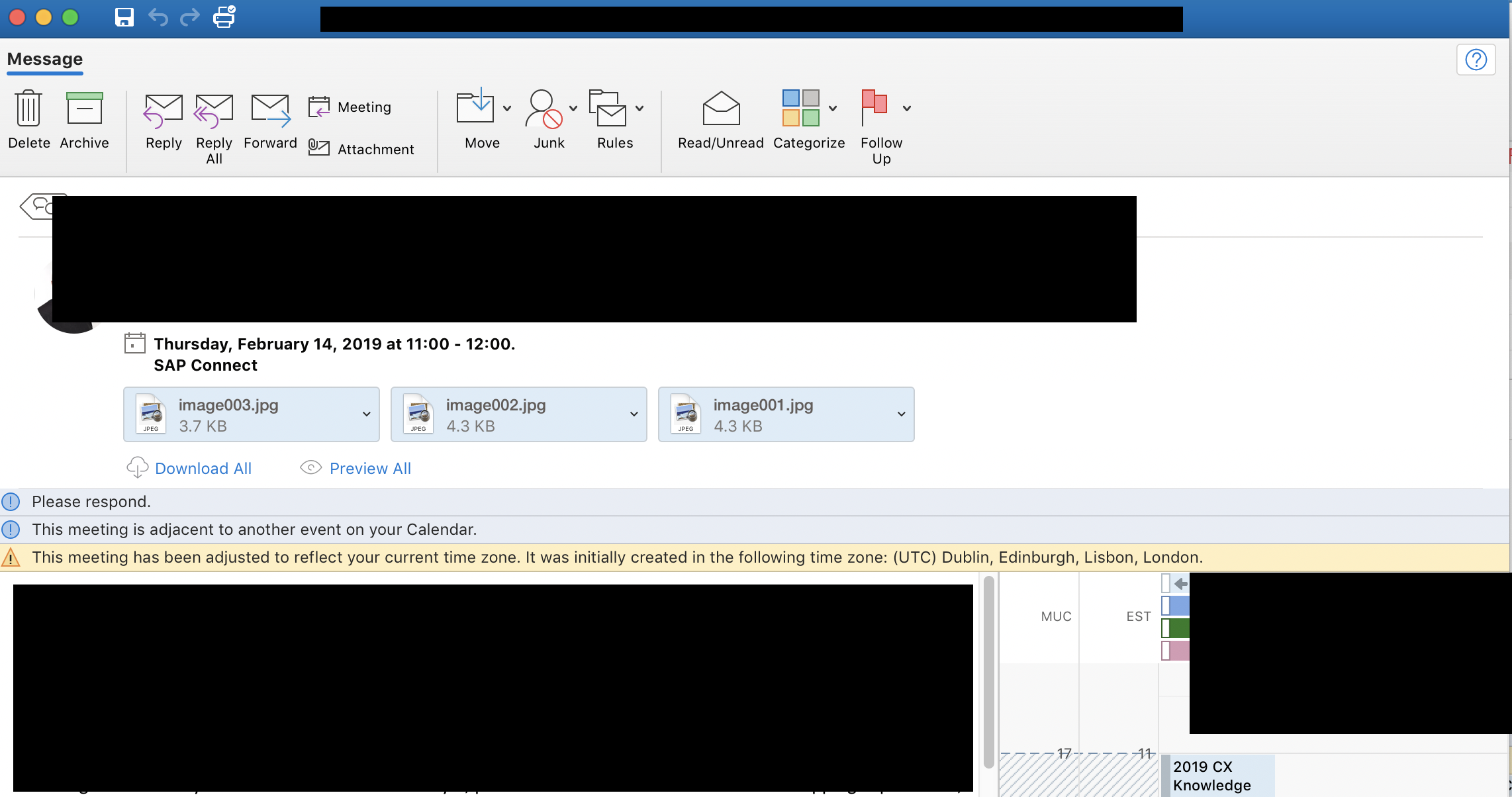Toggle the green calendar checkbox
Viewport: 1512px width, 797px height.
[x=1166, y=628]
